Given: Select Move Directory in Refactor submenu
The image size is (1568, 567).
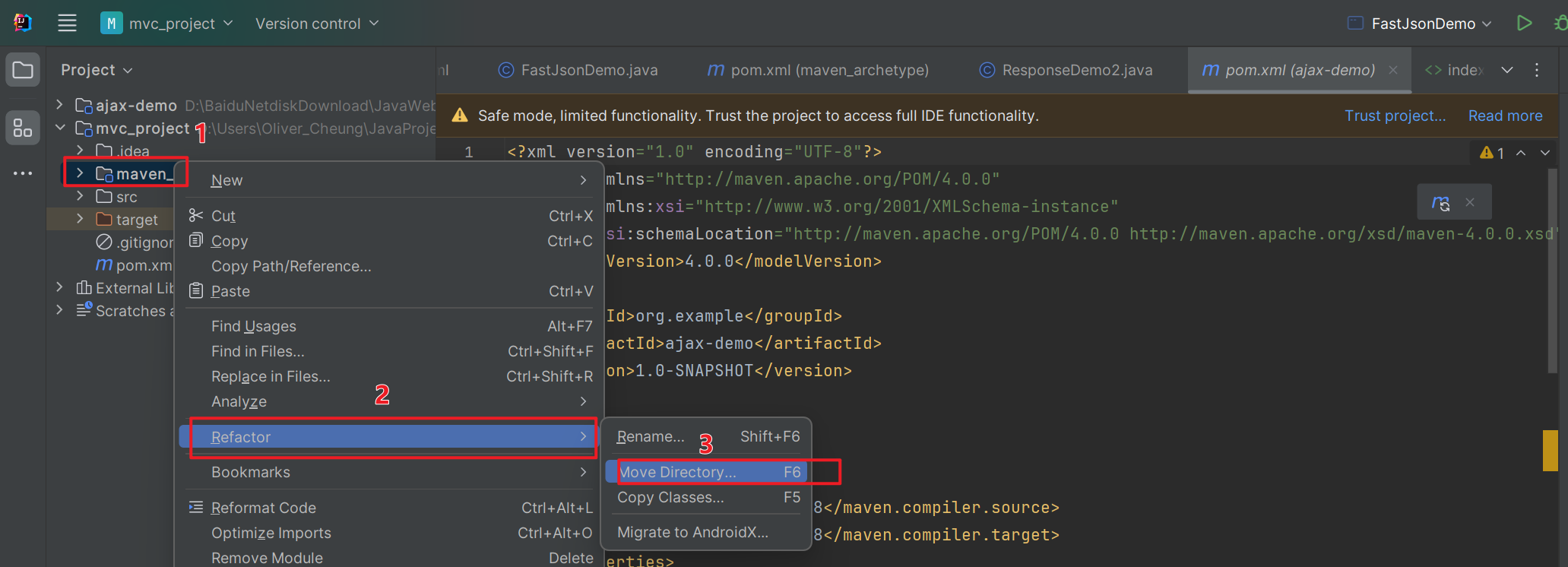Looking at the screenshot, I should pyautogui.click(x=706, y=472).
